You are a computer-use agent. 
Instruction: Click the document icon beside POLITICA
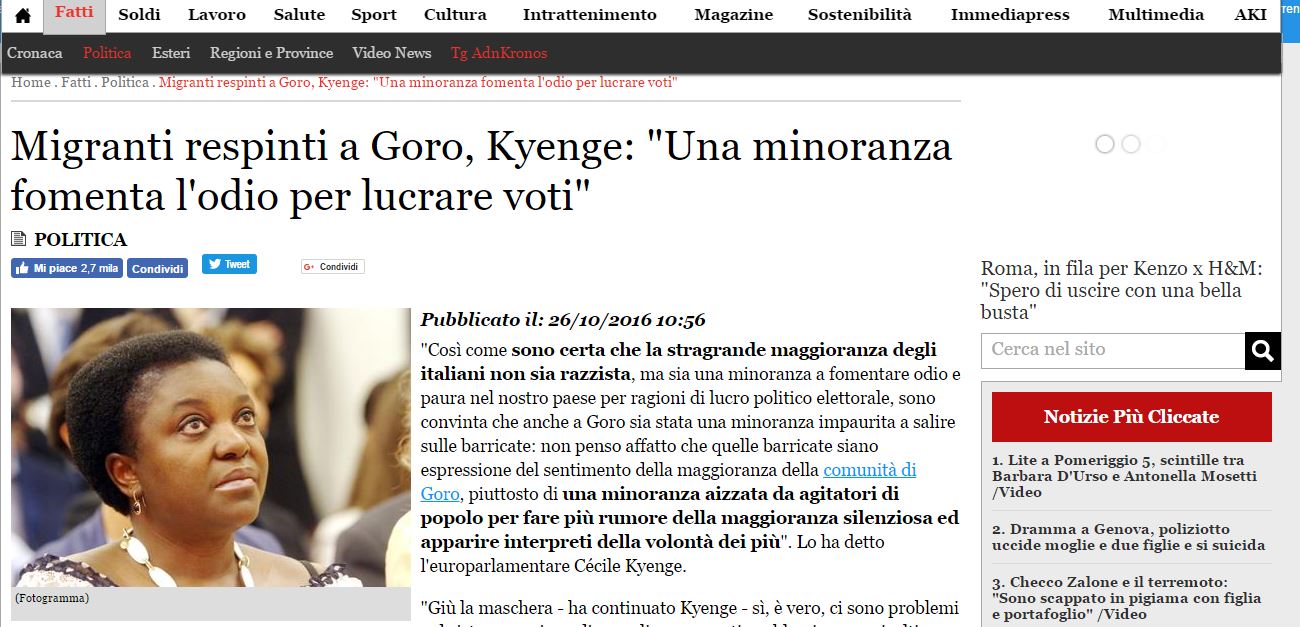tap(18, 239)
